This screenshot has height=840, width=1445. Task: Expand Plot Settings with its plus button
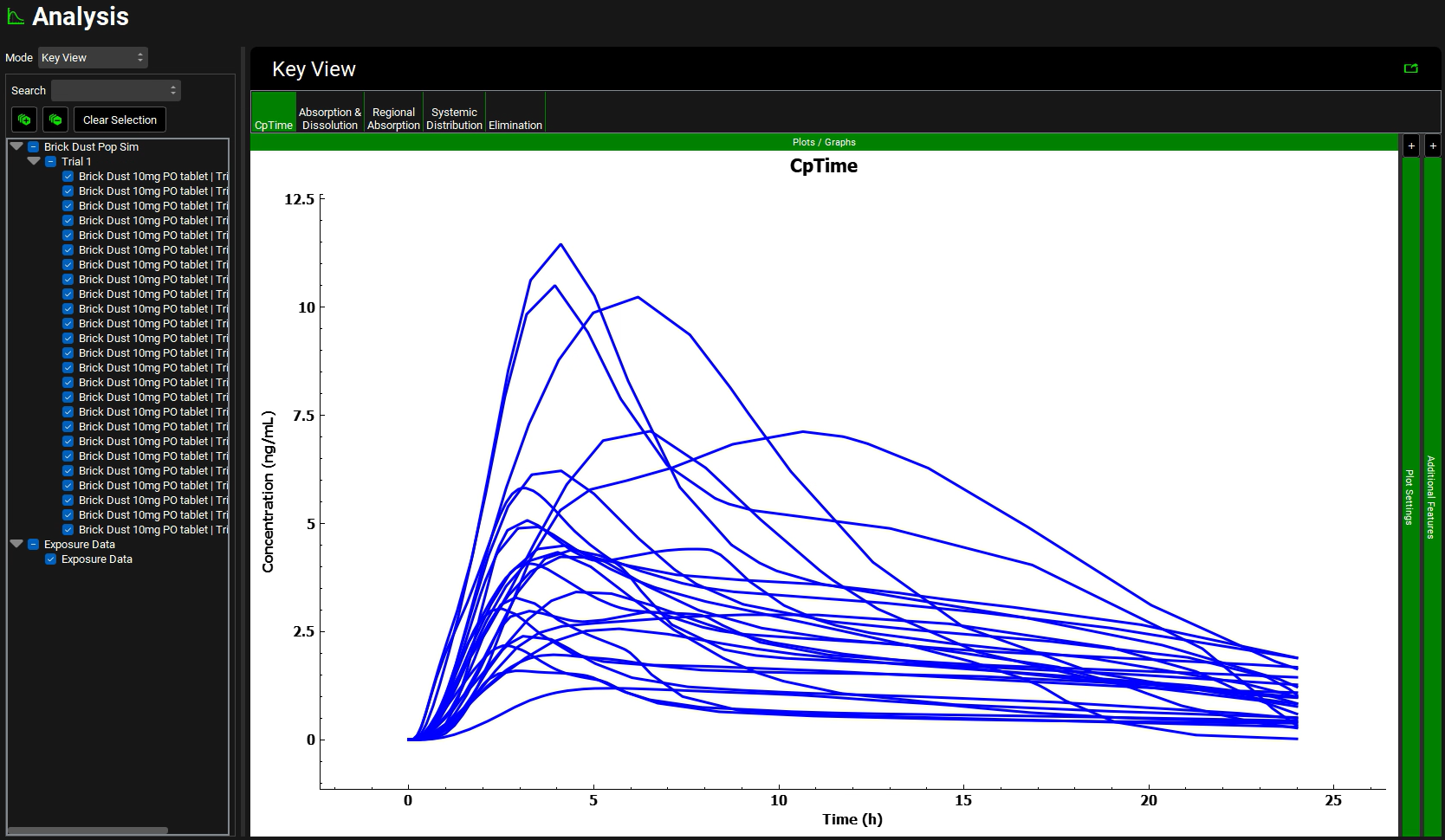click(x=1411, y=145)
